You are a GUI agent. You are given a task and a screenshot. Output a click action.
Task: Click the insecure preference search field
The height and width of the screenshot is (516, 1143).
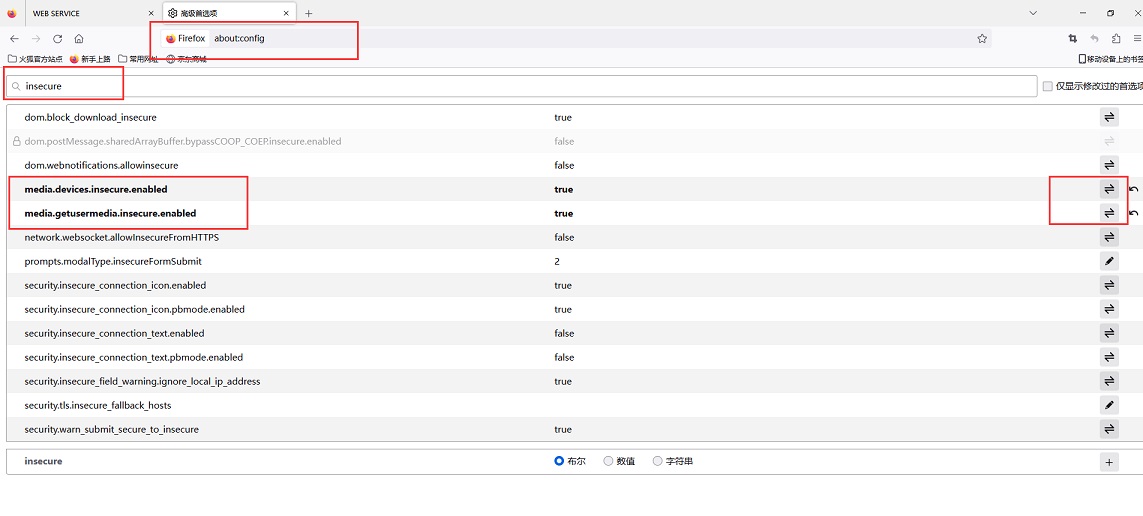[x=521, y=86]
